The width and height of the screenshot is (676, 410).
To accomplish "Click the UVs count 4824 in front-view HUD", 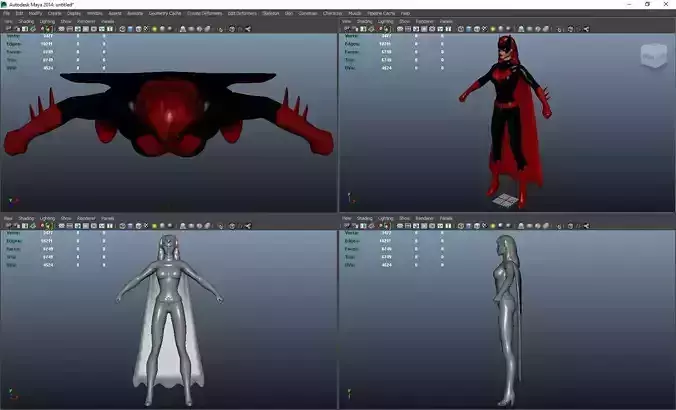I will pyautogui.click(x=48, y=265).
